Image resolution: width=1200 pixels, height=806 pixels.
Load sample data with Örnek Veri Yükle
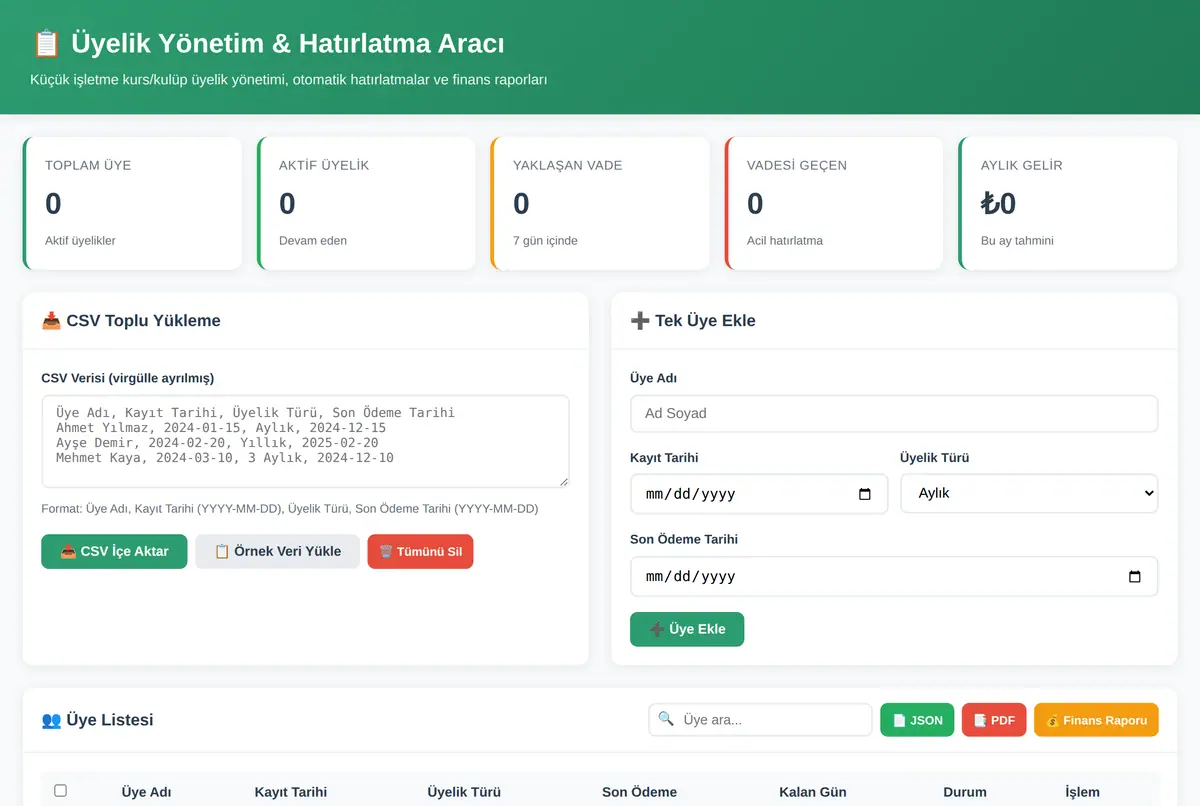277,551
